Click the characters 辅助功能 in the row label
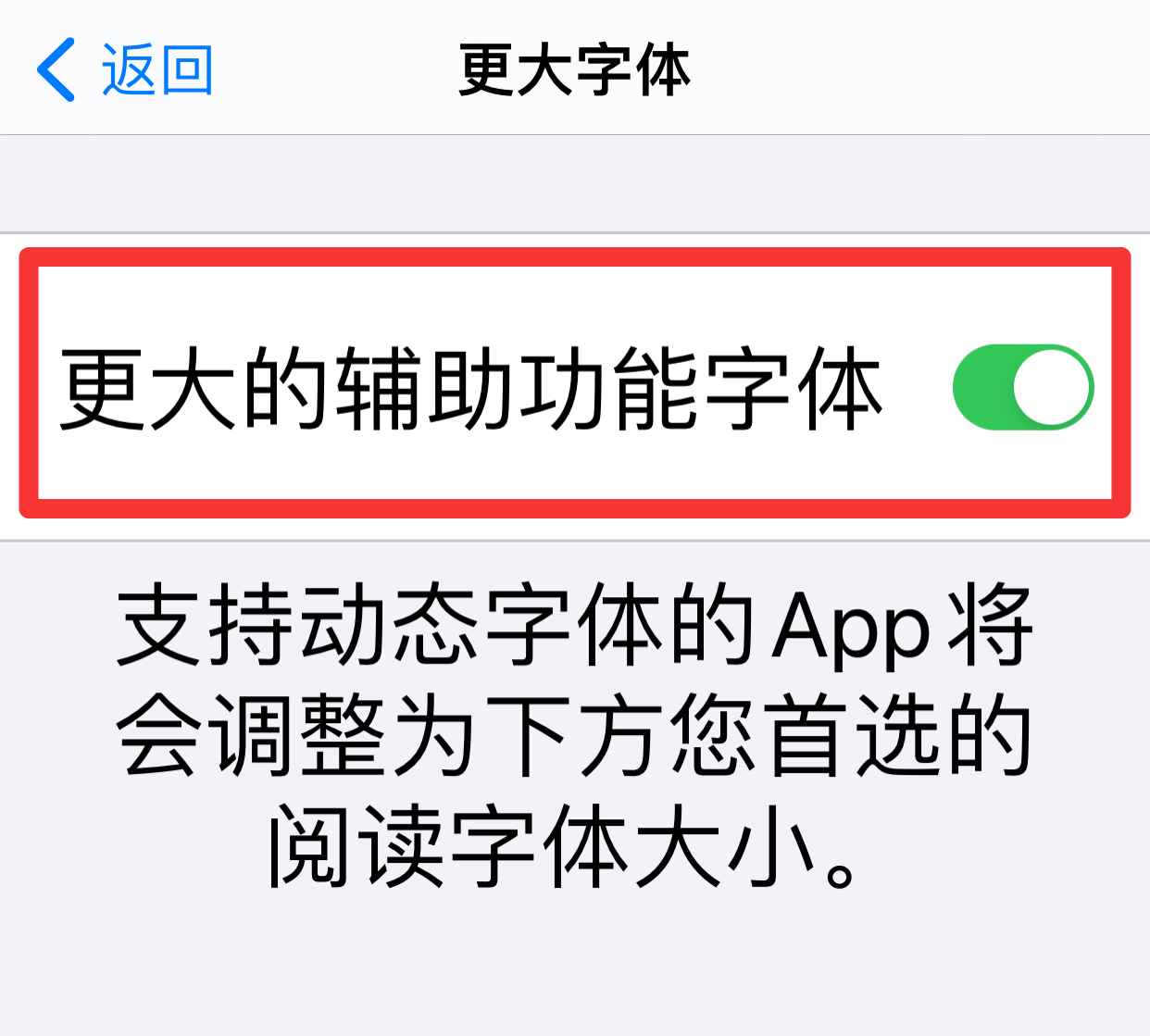This screenshot has height=1036, width=1150. (x=518, y=389)
